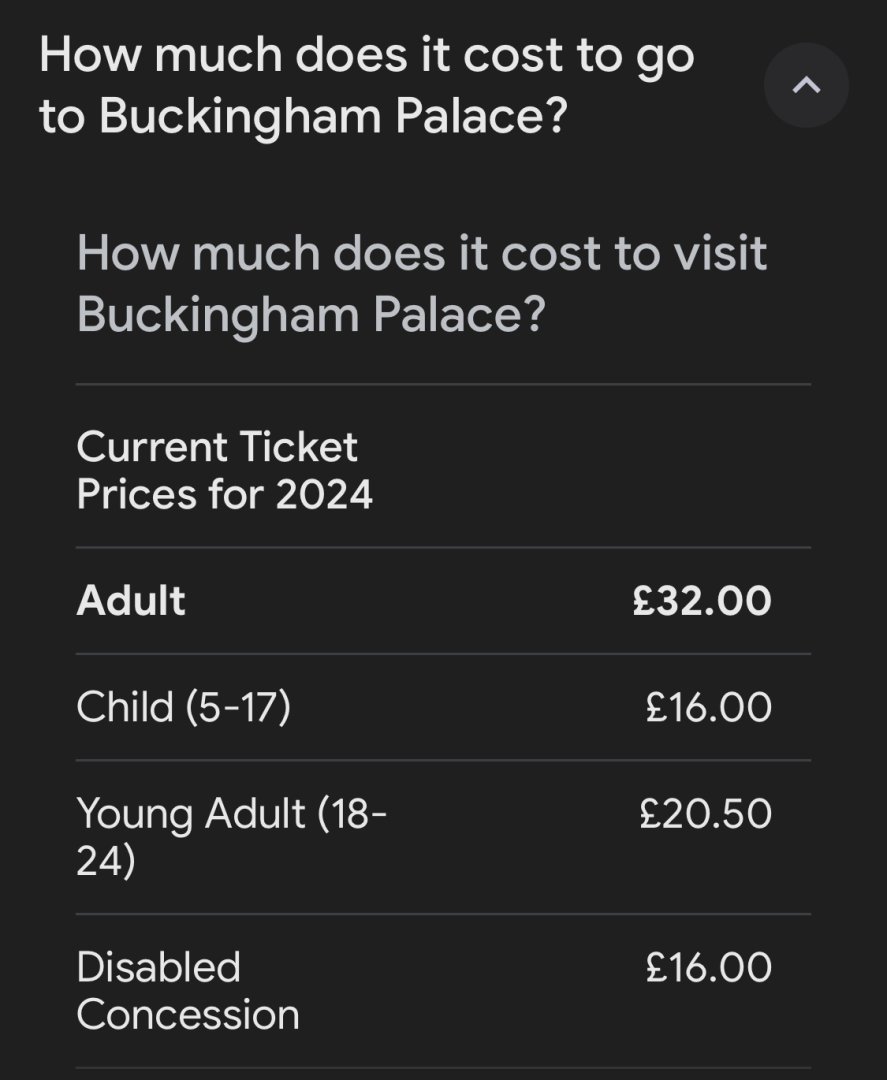
Task: Click the £16.00 Disabled Concession price
Action: pyautogui.click(x=709, y=967)
